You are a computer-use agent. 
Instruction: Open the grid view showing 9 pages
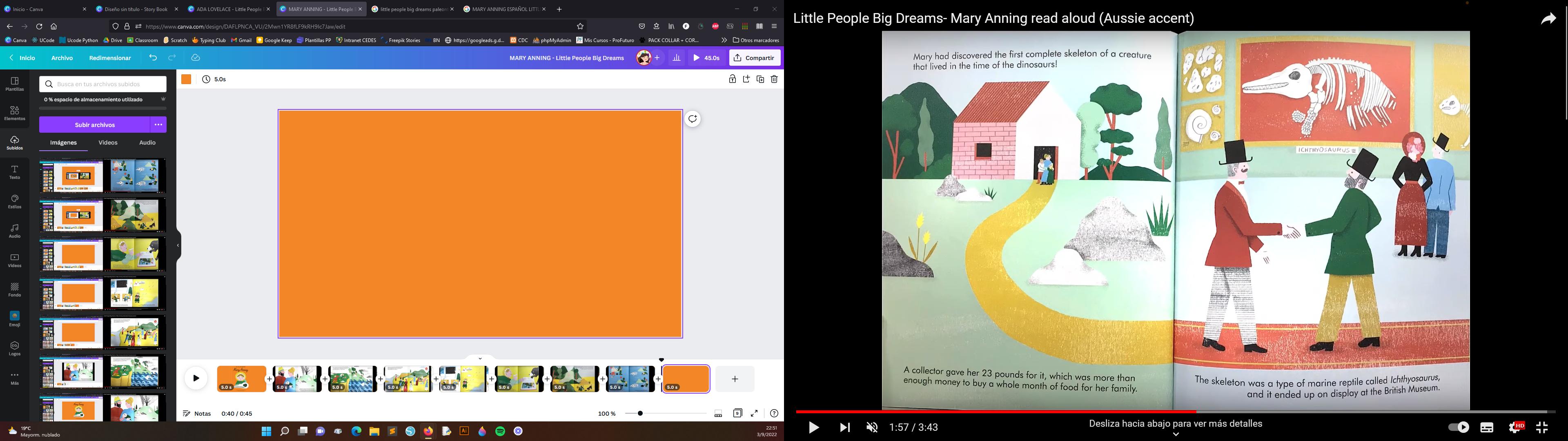tap(738, 413)
